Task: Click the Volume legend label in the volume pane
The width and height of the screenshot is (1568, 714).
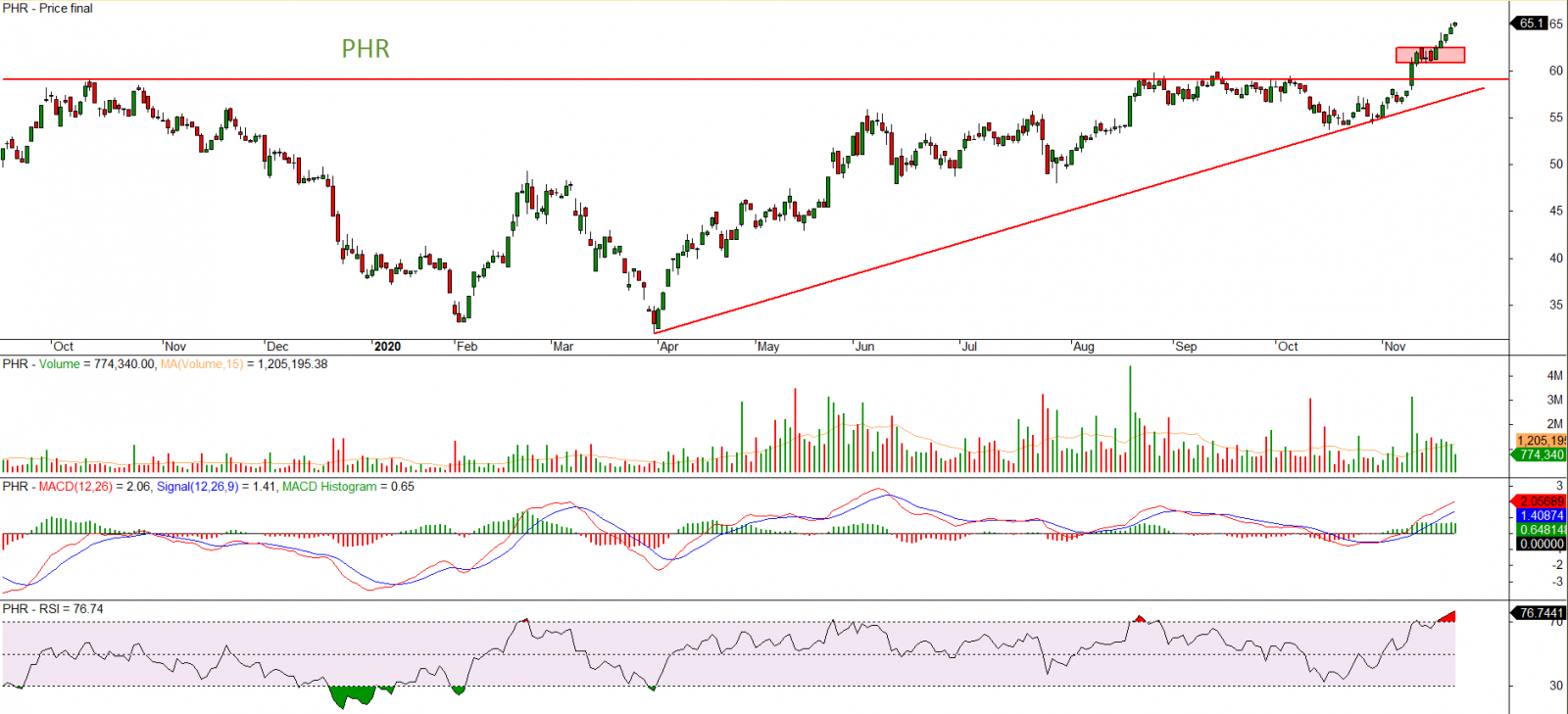Action: 59,364
